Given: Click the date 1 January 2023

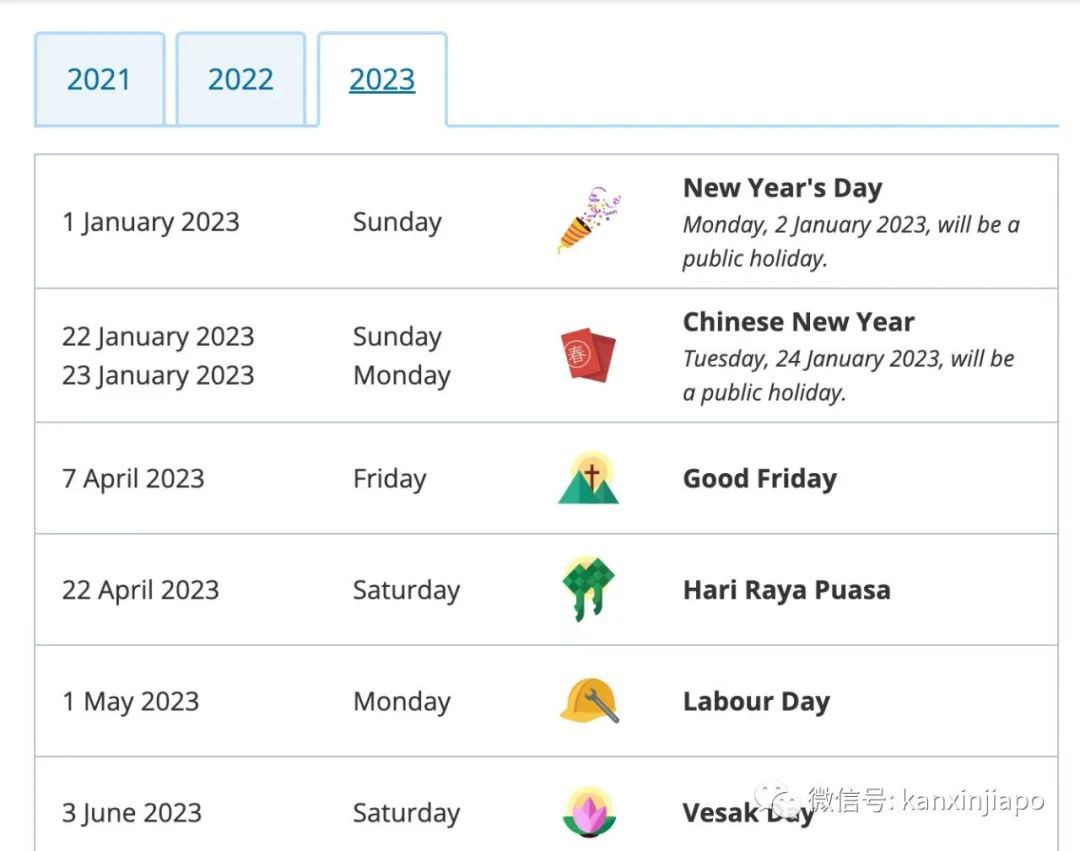Looking at the screenshot, I should pyautogui.click(x=150, y=222).
